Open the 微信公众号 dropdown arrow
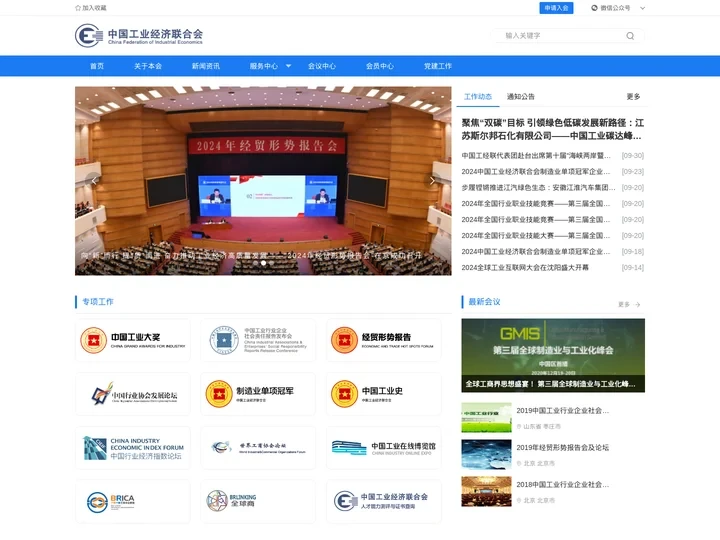Viewport: 720px width, 540px height. [x=642, y=8]
